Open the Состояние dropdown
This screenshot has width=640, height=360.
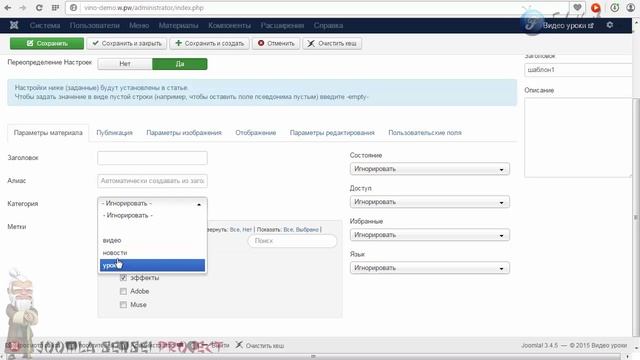[x=429, y=169]
